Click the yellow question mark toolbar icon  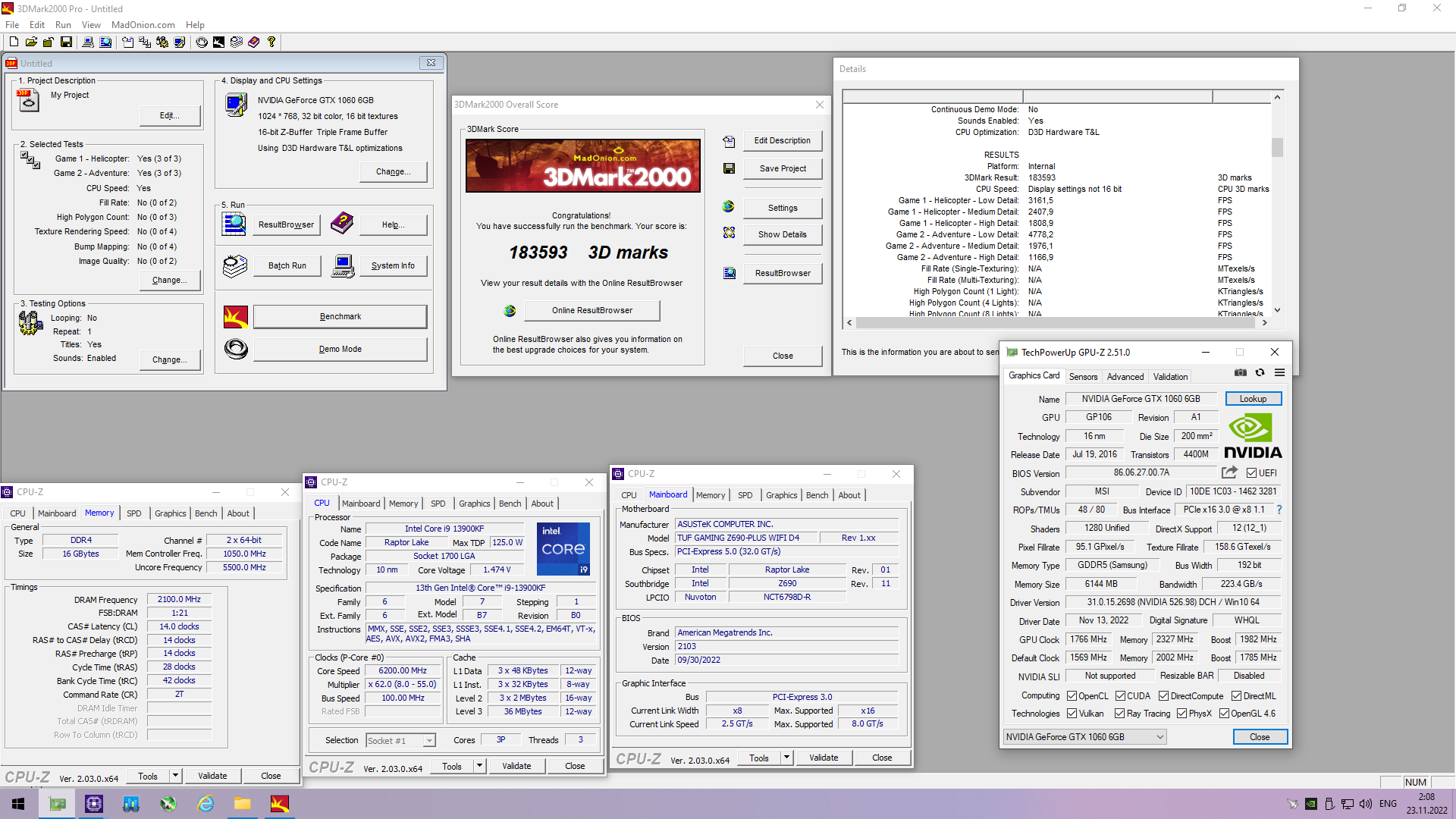click(x=271, y=42)
